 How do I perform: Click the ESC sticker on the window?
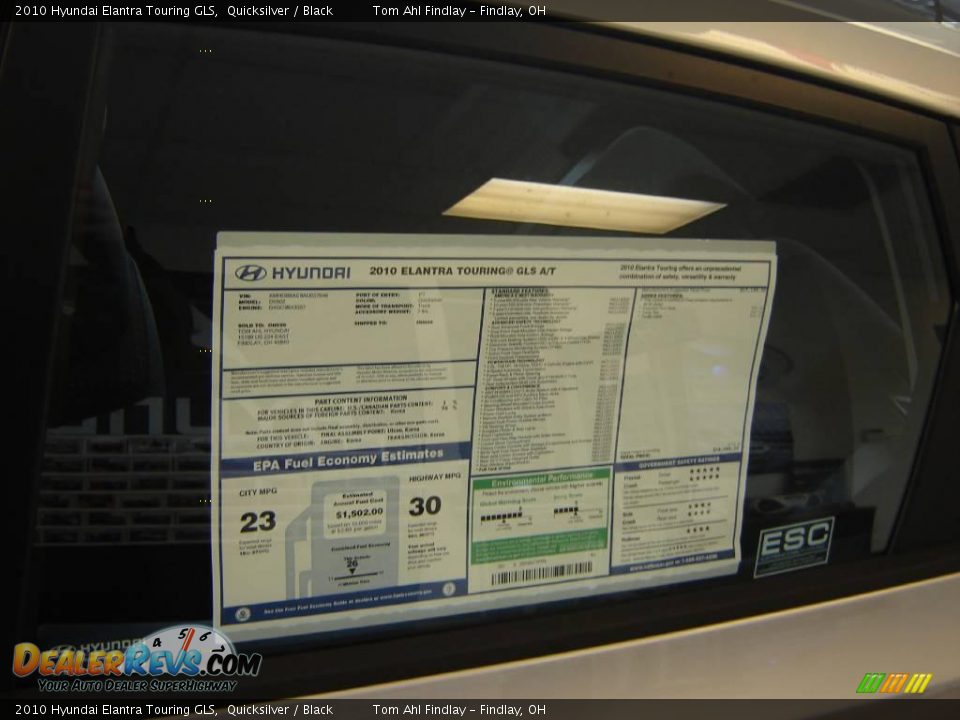tap(794, 546)
